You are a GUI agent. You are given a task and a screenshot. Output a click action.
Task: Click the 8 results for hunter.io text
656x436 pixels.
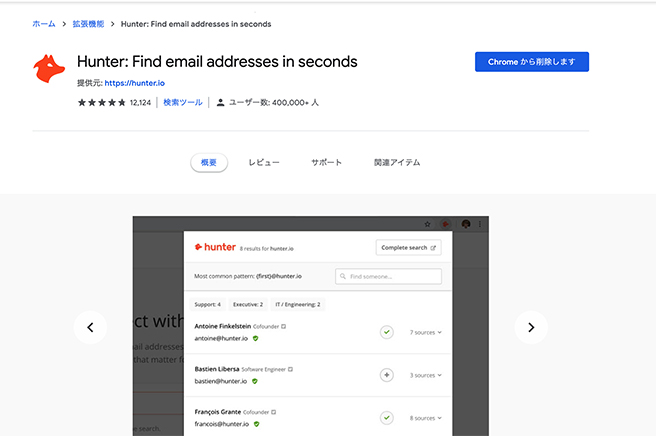(x=266, y=249)
